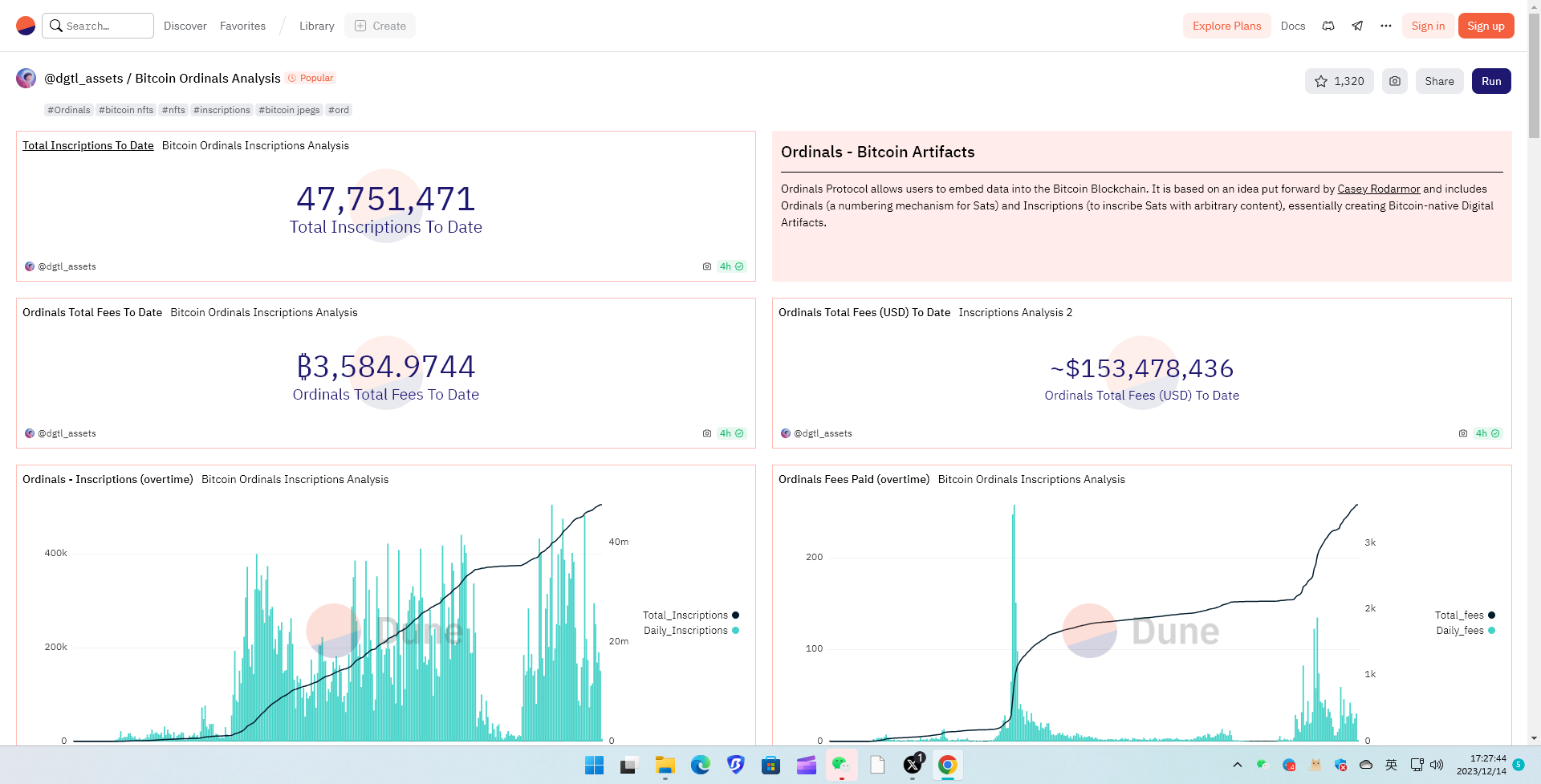Screen dimensions: 1541x784
Task: Click camera icon on Total Inscriptions card
Action: tap(707, 266)
